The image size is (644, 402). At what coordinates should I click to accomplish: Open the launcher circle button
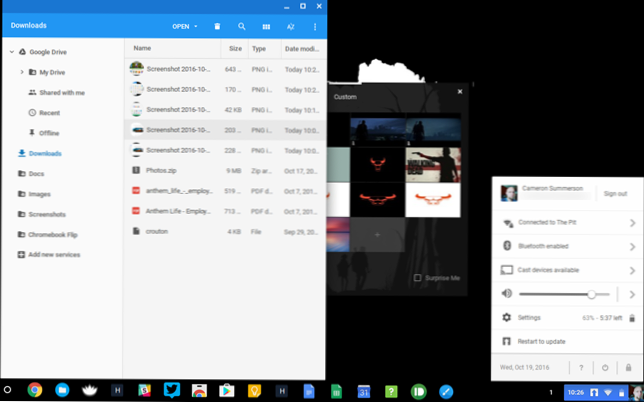coord(7,390)
